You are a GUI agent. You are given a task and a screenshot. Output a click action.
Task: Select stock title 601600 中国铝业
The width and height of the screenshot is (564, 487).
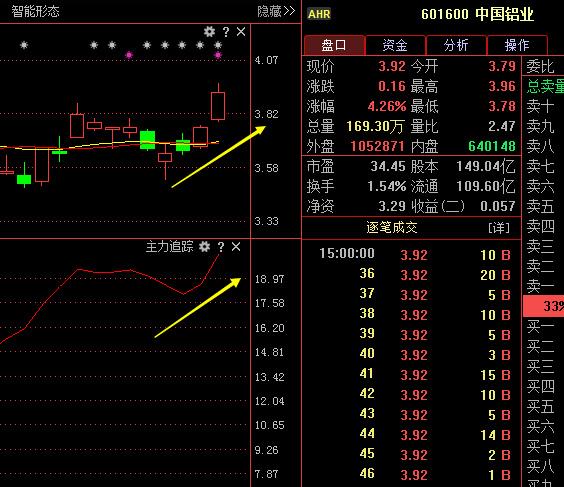point(477,14)
